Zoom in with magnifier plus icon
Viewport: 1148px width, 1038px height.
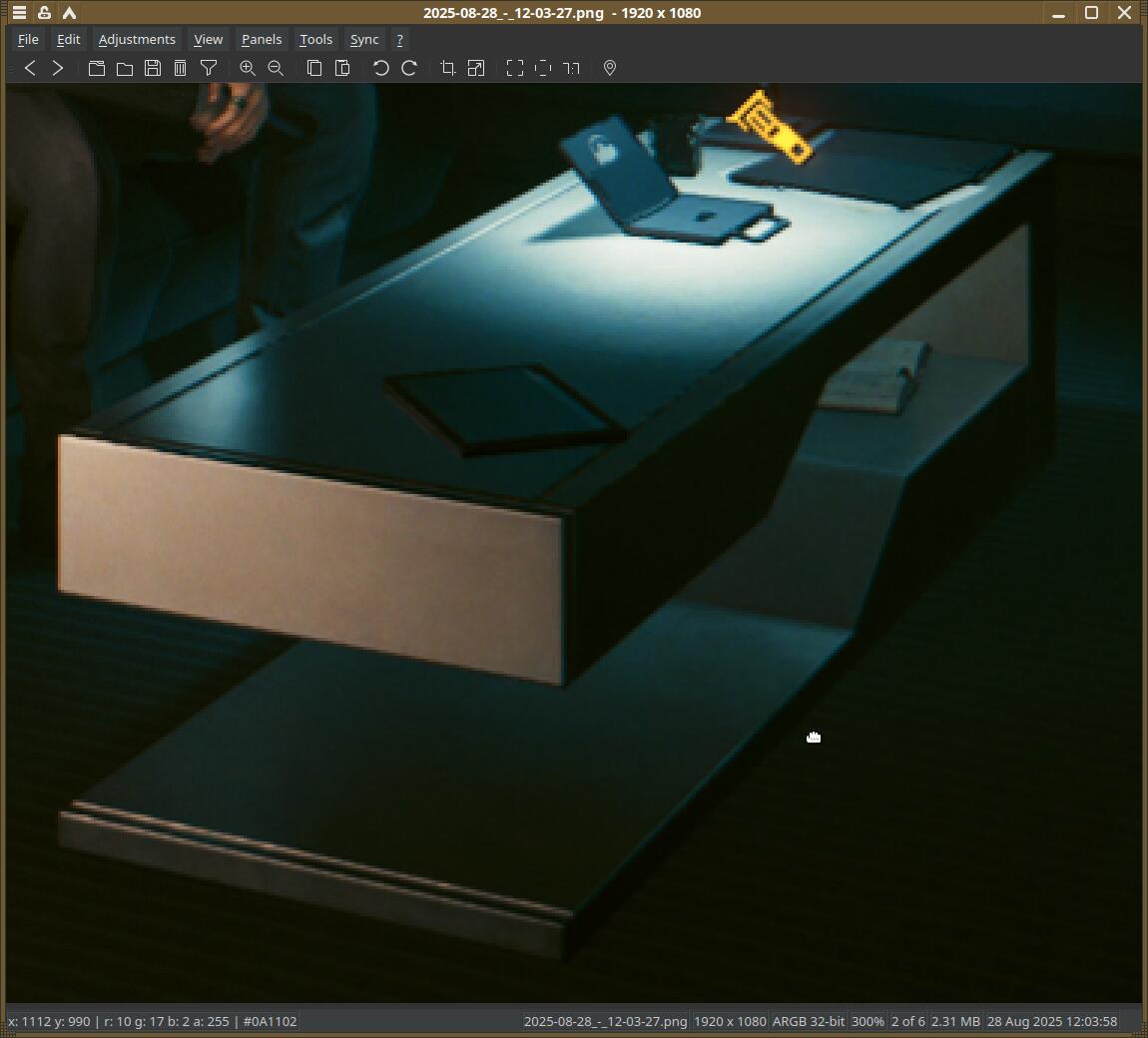248,68
